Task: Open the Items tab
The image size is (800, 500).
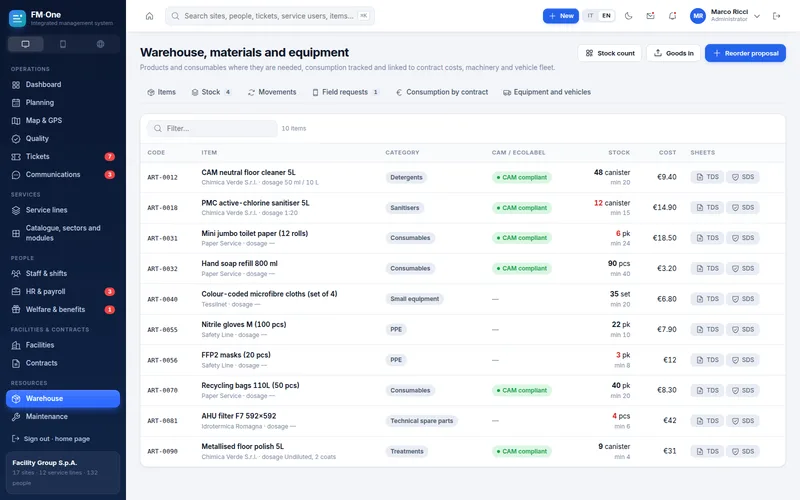Action: click(x=161, y=92)
